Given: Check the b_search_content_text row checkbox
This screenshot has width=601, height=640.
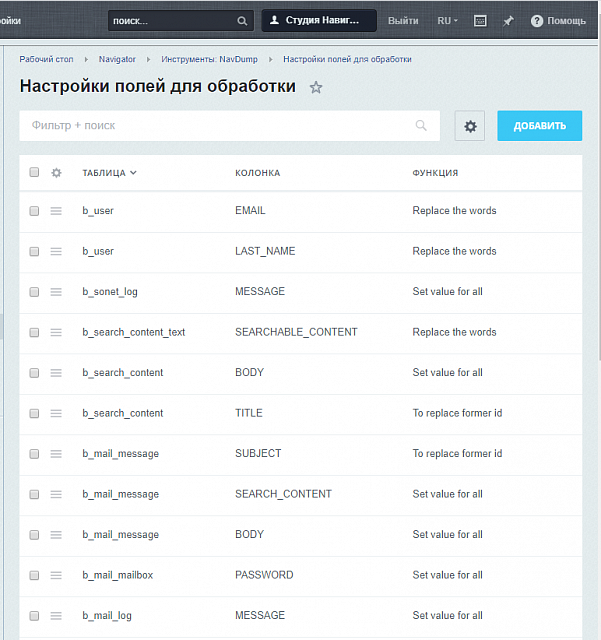Looking at the screenshot, I should [34, 332].
